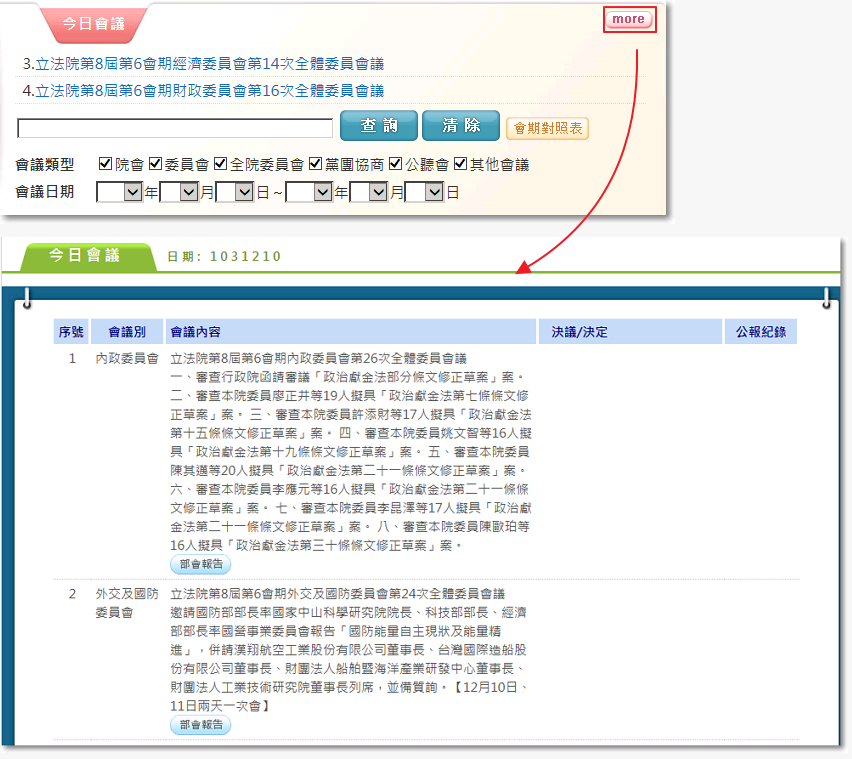Open the end year dropdown

(309, 192)
